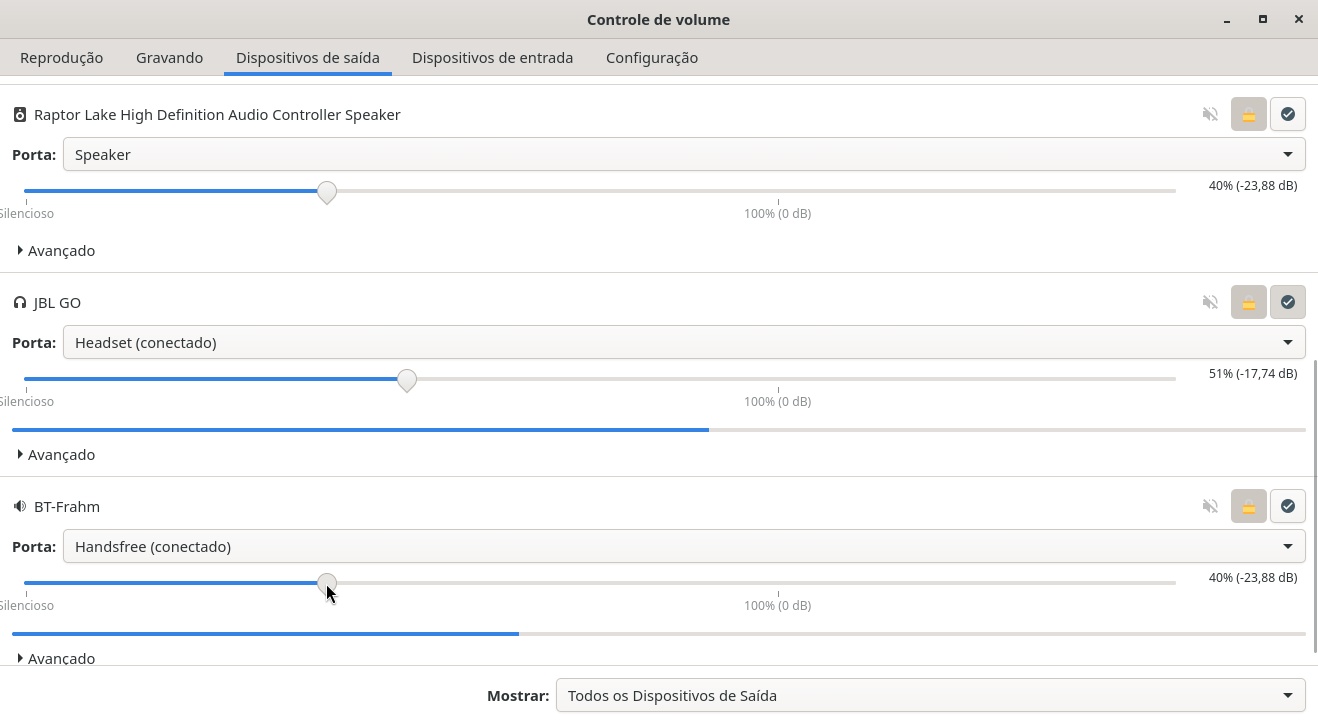Viewport: 1318px width, 724px height.
Task: Open the Headset (conectado) port dropdown
Action: pyautogui.click(x=683, y=343)
